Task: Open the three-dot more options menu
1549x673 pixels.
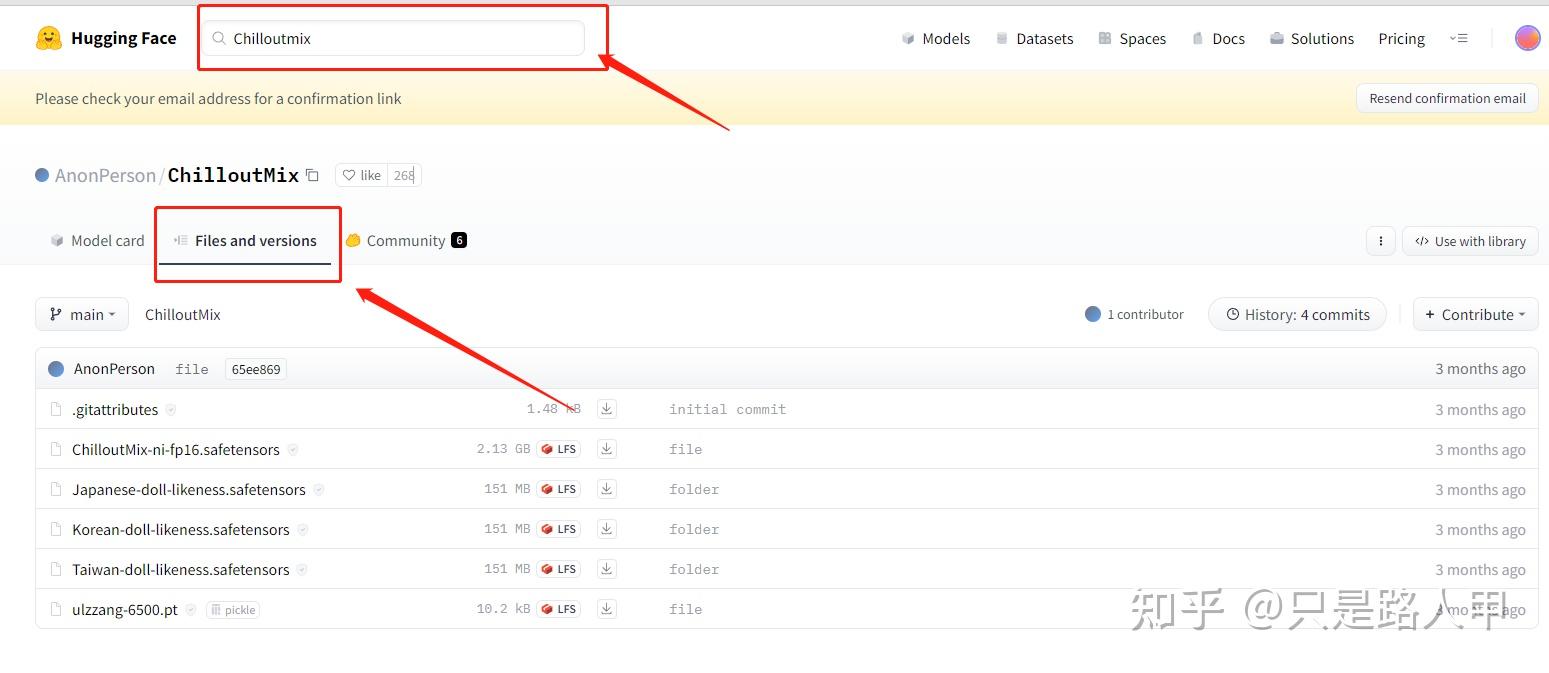Action: [x=1380, y=241]
